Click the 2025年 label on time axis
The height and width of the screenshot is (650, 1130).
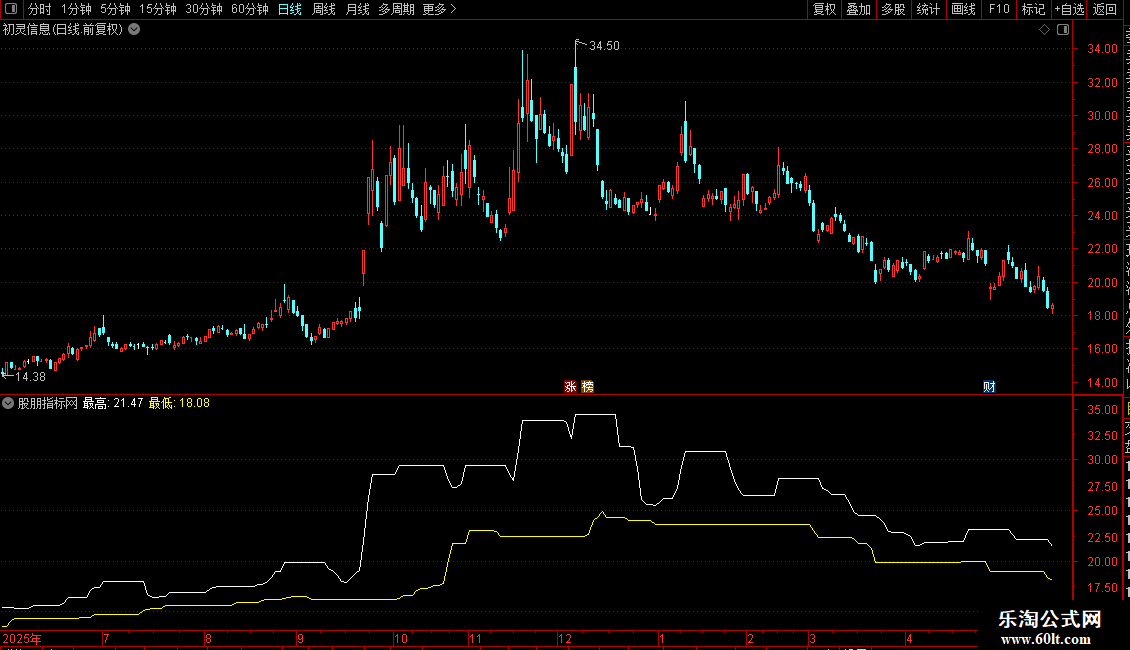(22, 638)
